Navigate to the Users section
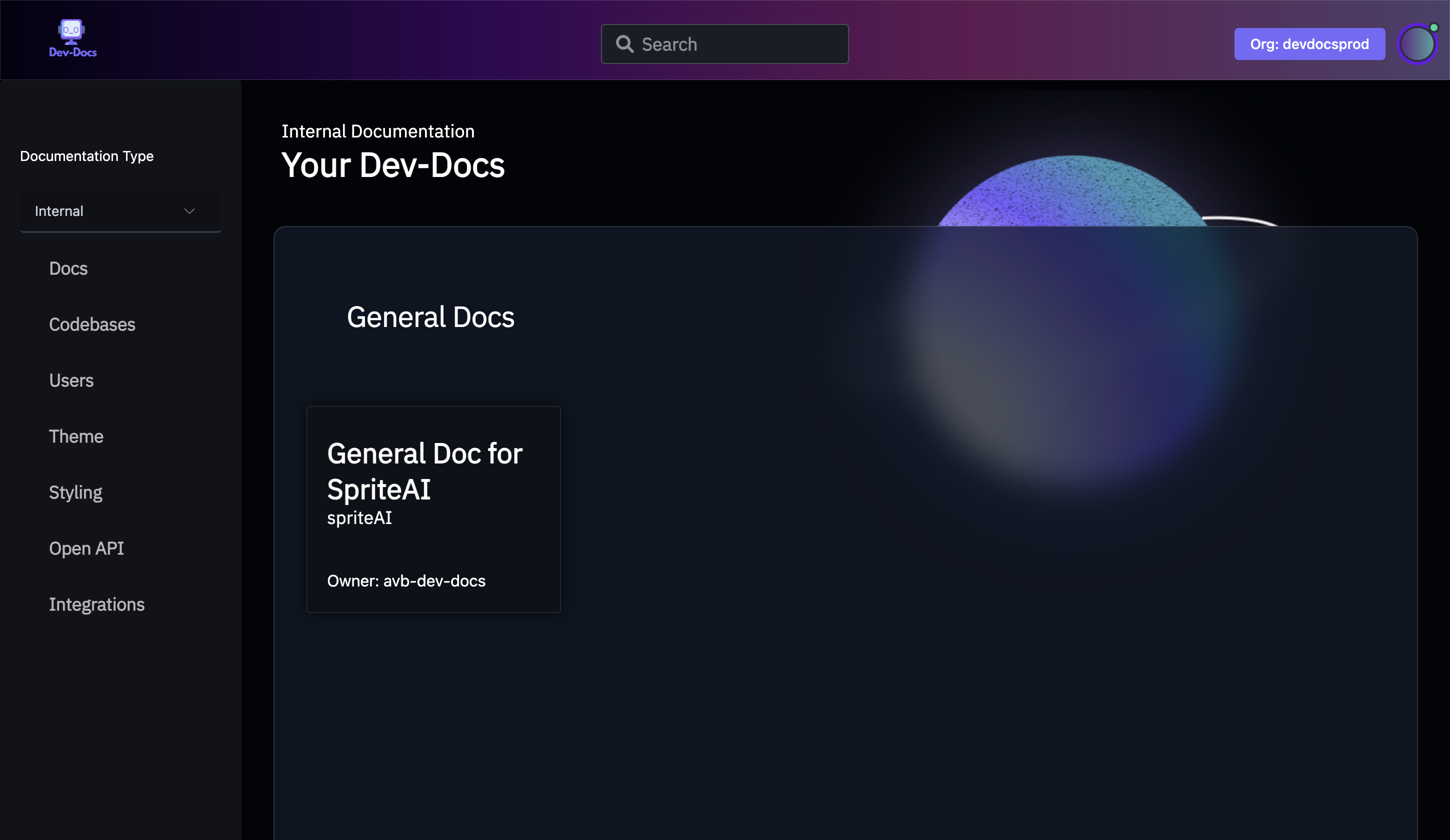This screenshot has height=840, width=1450. [x=71, y=380]
